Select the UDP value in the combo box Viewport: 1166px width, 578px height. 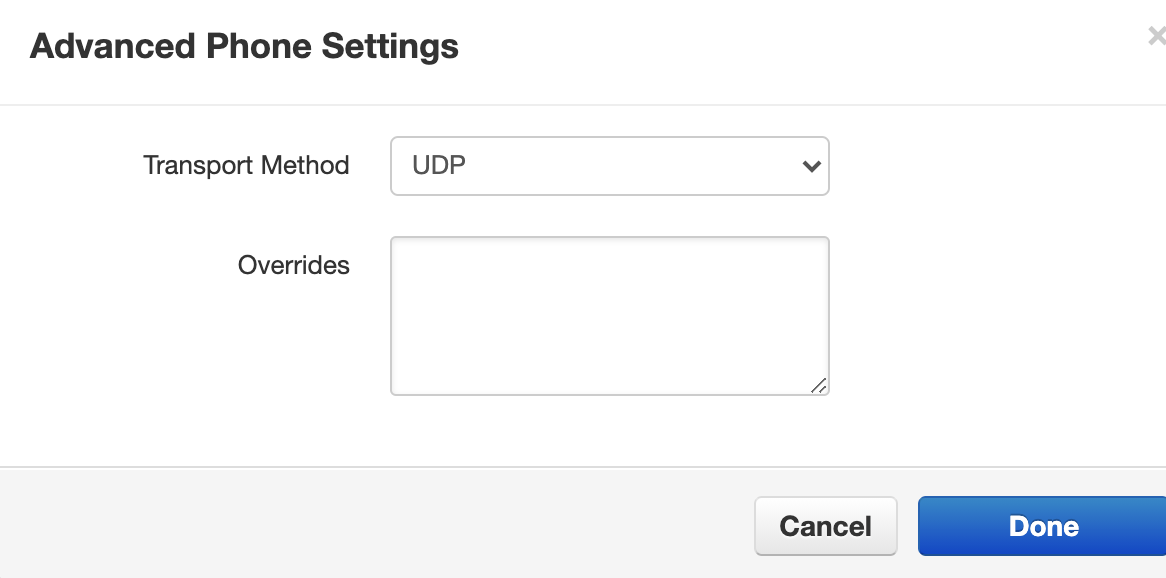tap(440, 166)
